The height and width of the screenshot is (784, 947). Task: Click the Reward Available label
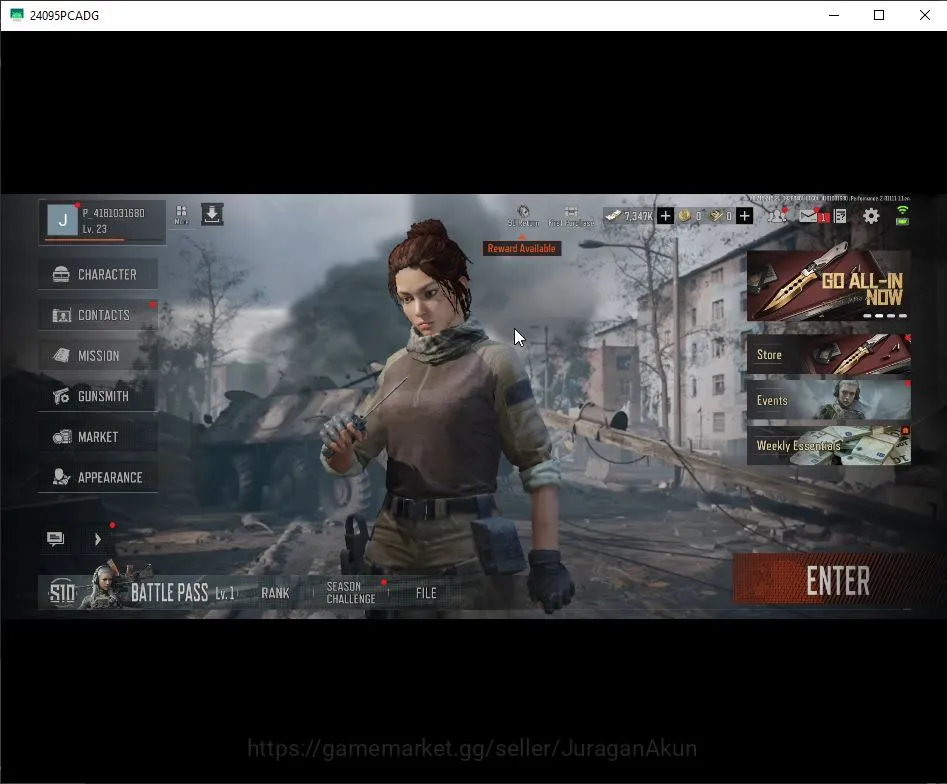point(522,248)
